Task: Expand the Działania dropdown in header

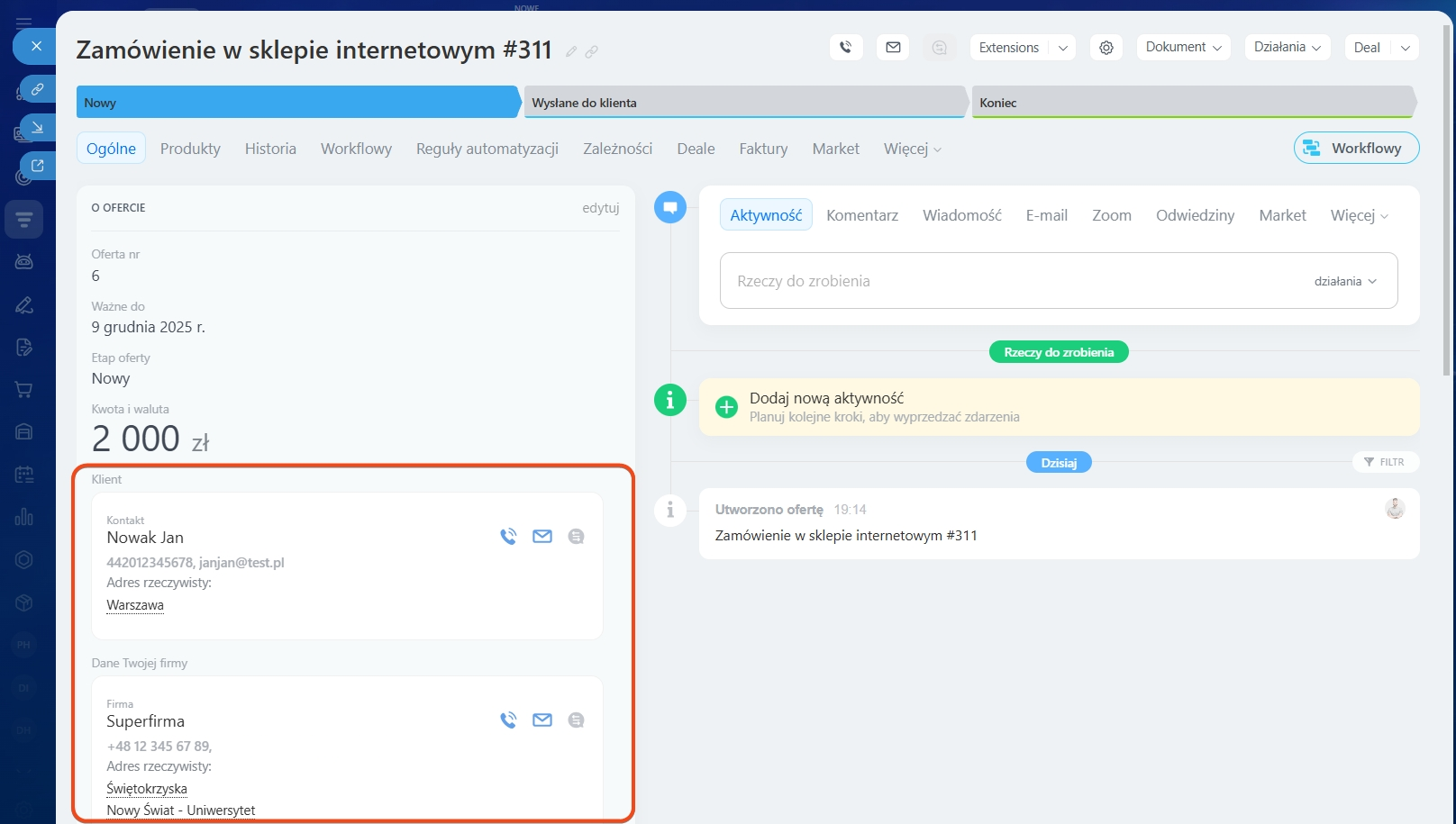Action: 1287,48
